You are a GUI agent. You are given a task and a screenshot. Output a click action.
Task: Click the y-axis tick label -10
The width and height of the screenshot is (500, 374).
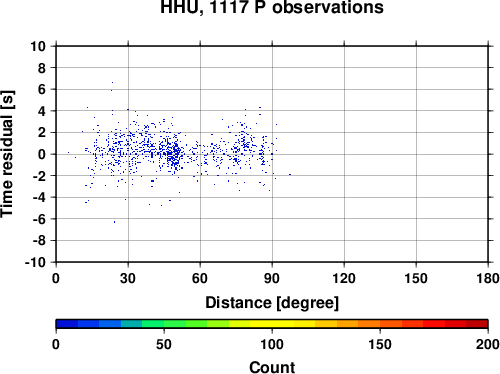[x=35, y=262]
